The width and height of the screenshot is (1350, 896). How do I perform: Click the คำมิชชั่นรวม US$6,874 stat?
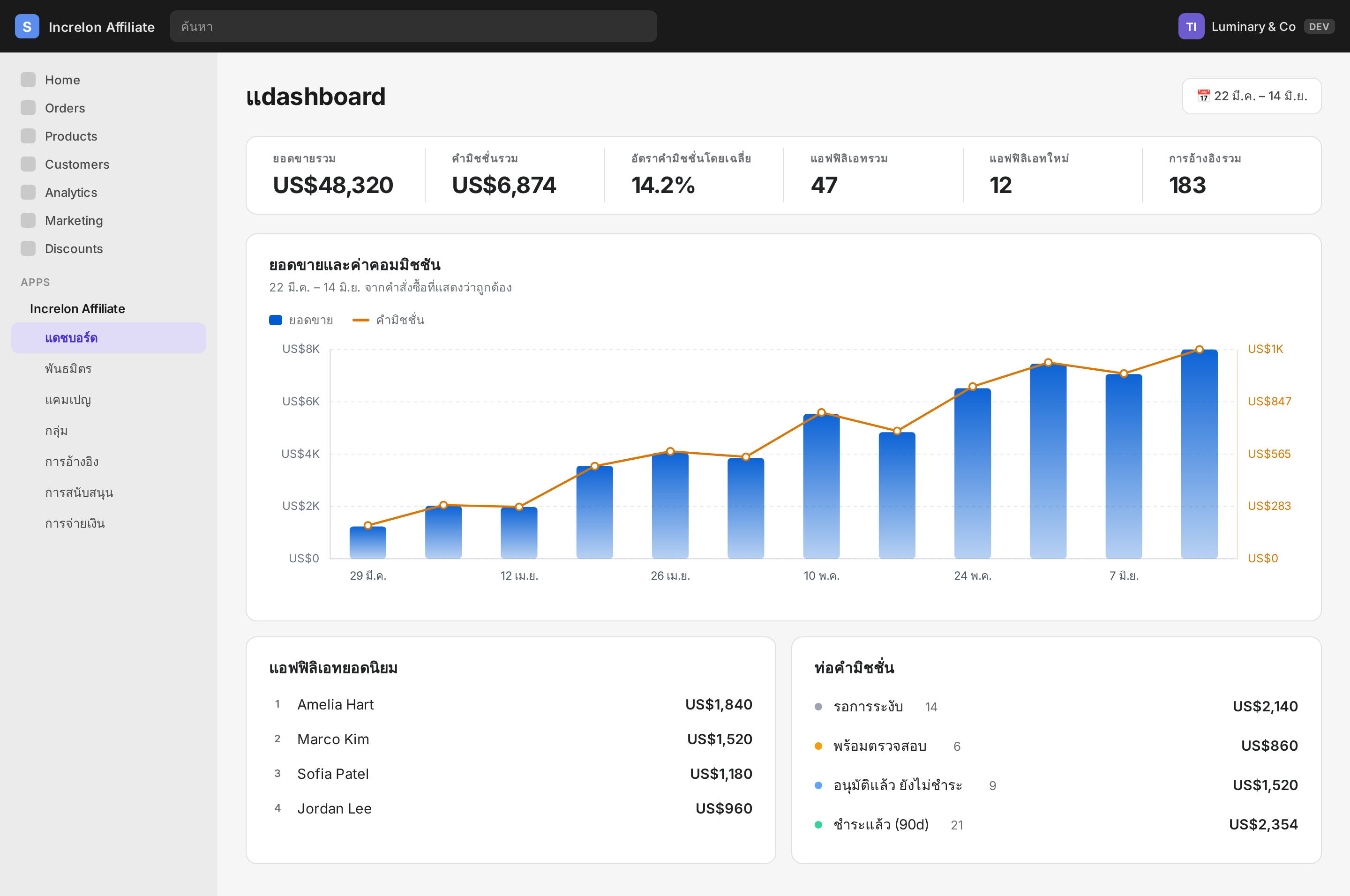point(514,175)
